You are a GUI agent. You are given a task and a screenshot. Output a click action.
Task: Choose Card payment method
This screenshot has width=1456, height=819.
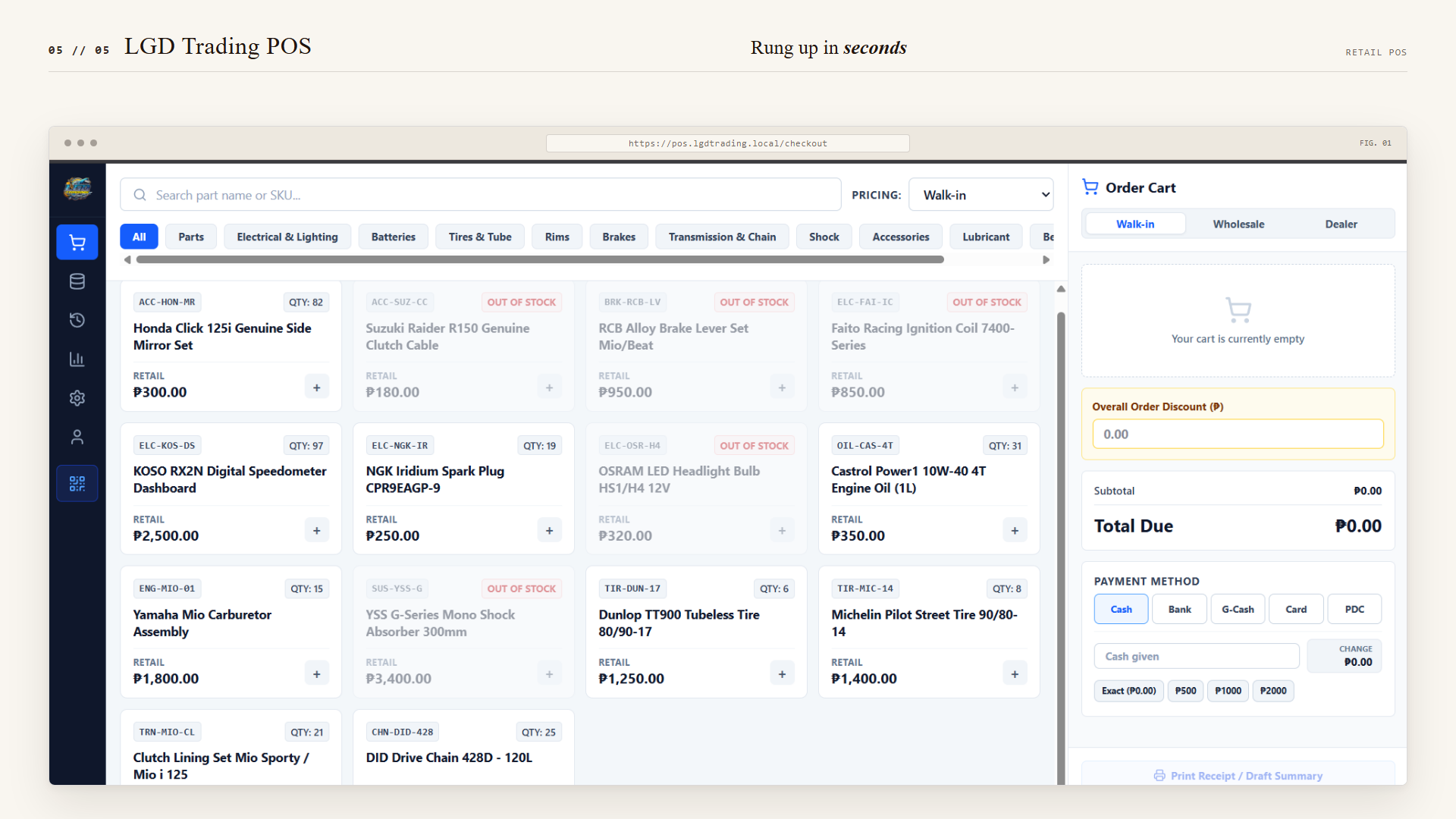tap(1296, 609)
